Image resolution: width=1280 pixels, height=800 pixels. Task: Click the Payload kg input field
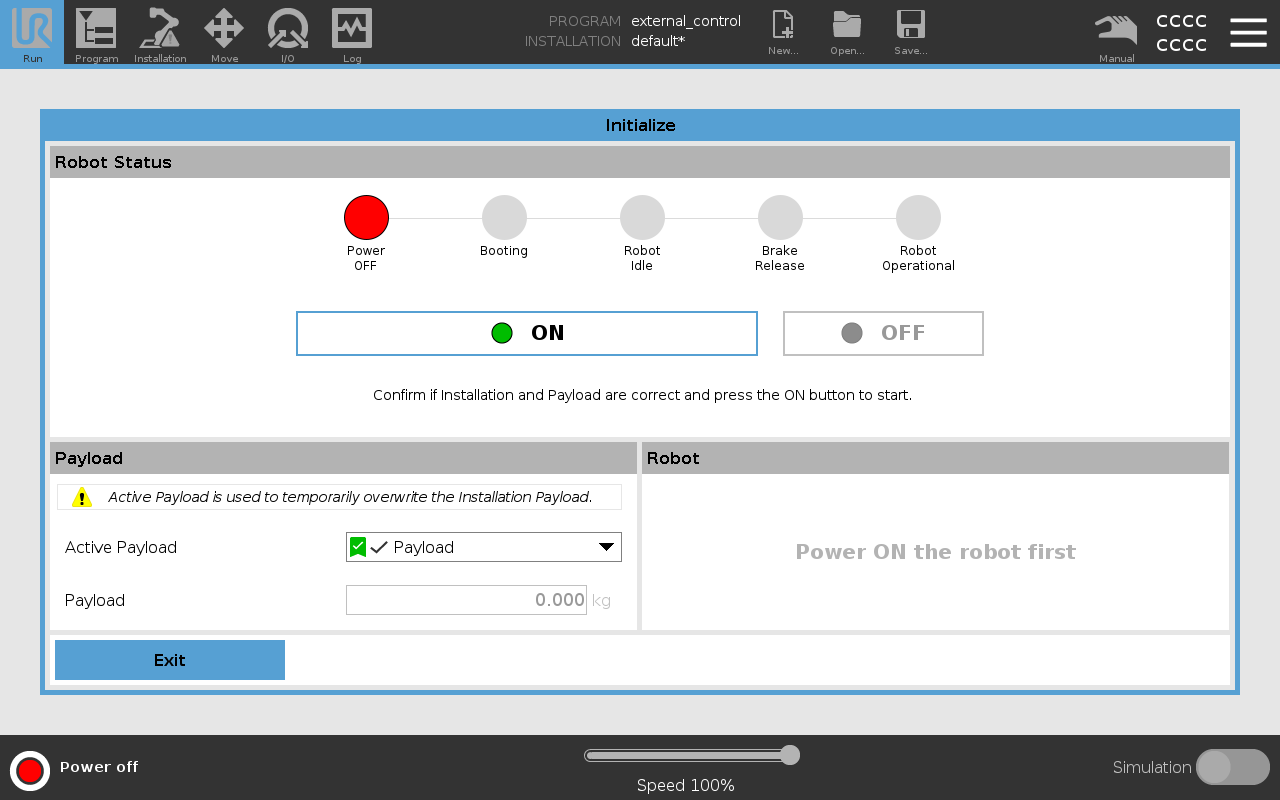click(466, 600)
